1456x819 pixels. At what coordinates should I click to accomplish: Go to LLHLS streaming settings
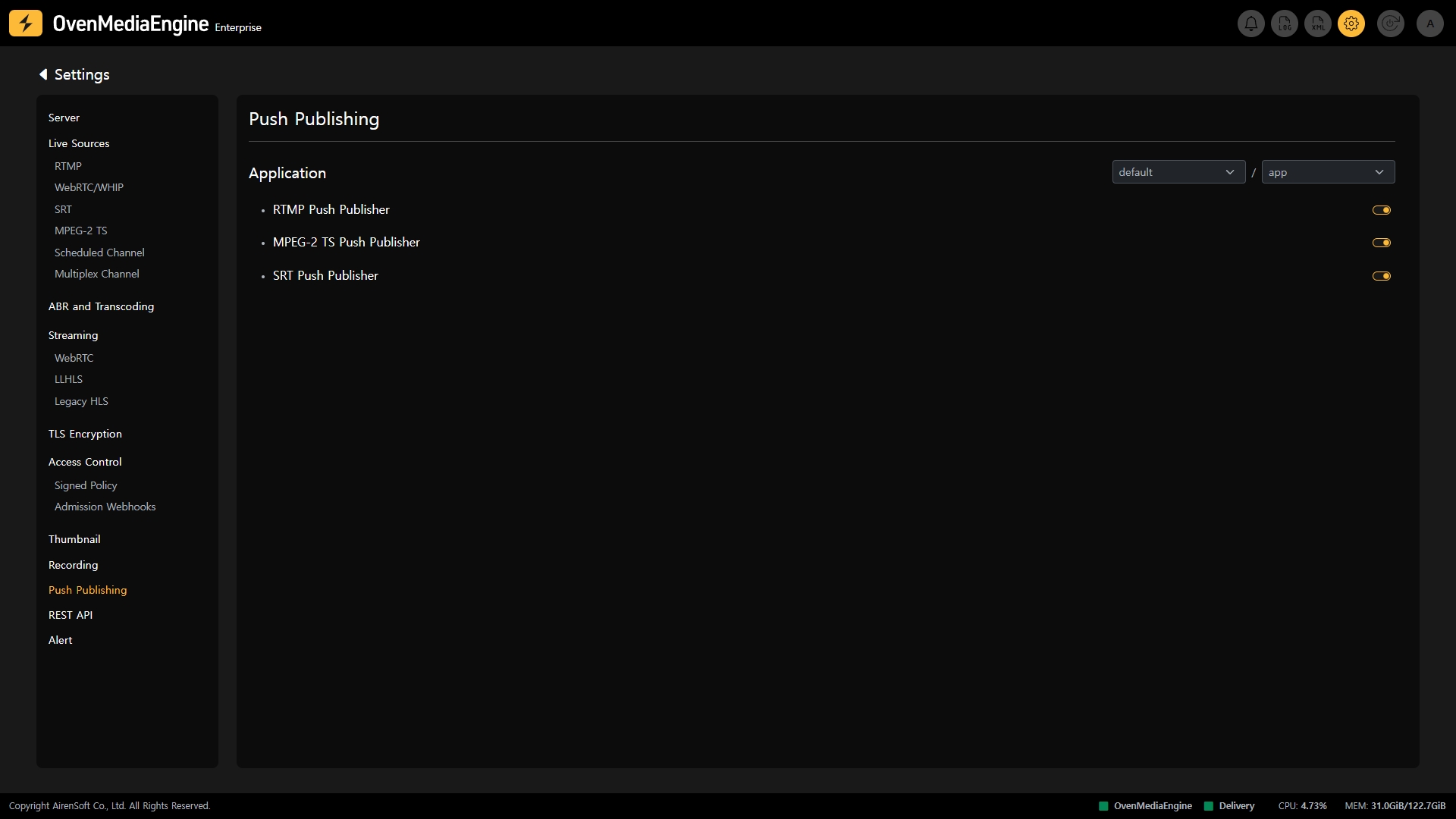click(68, 379)
